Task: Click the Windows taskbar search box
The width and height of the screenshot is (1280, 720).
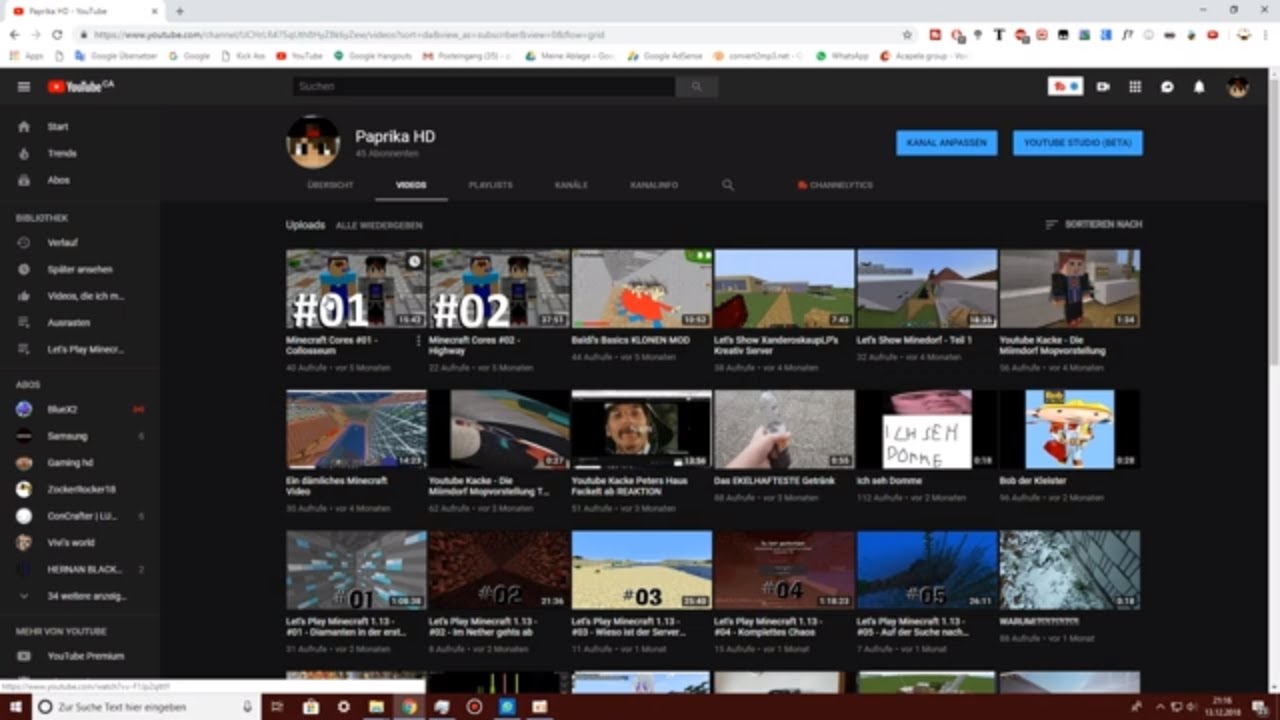Action: pyautogui.click(x=147, y=707)
